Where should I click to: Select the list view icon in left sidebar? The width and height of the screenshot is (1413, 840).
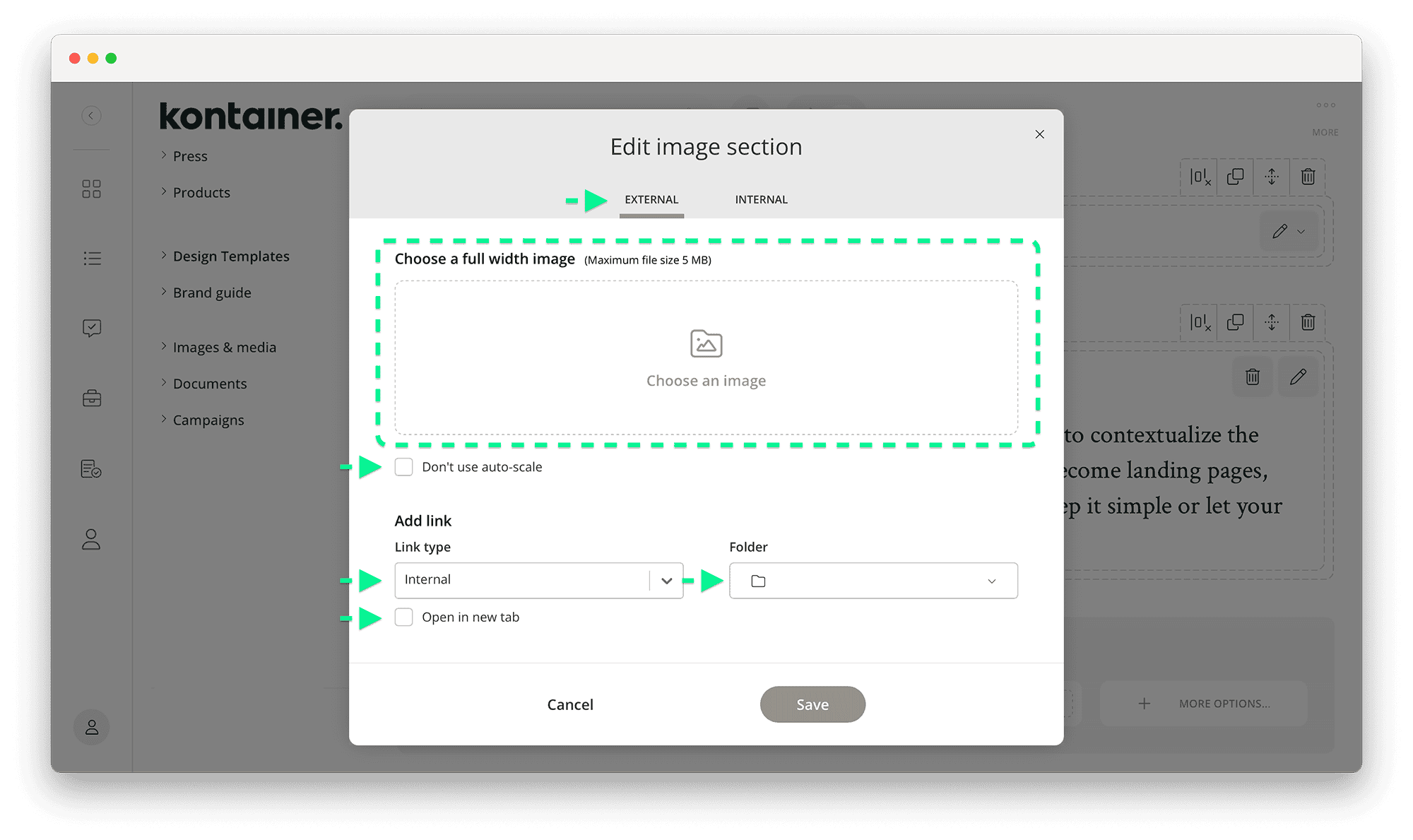coord(92,258)
